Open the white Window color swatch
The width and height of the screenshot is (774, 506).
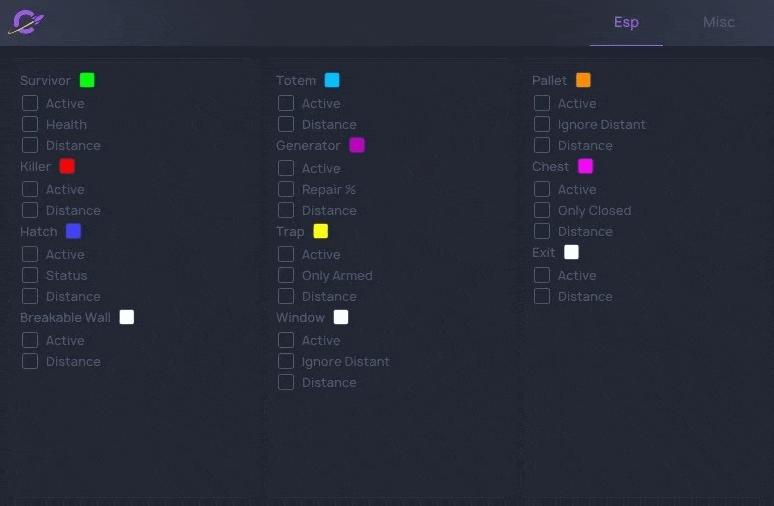click(x=341, y=317)
